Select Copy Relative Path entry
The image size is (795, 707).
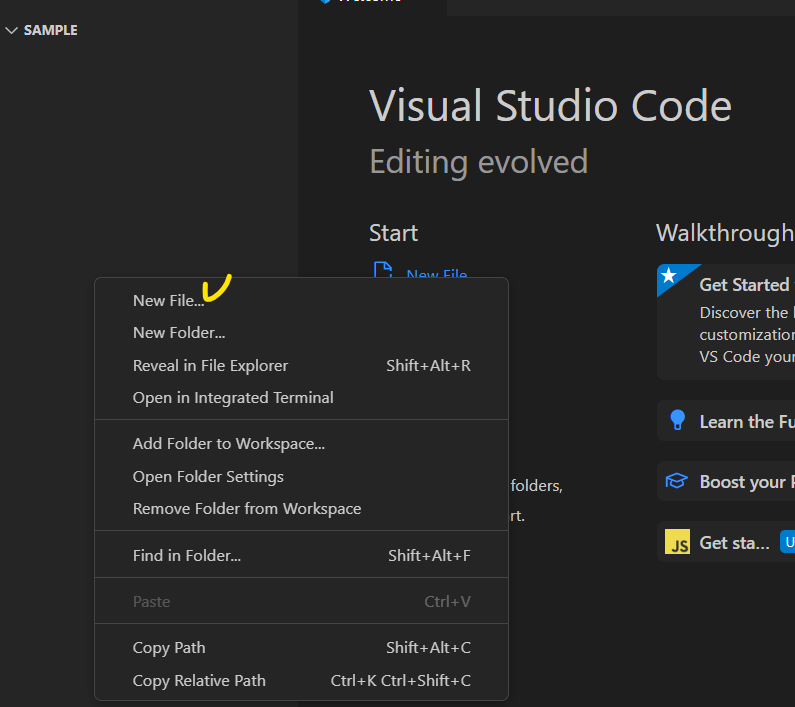point(301,680)
